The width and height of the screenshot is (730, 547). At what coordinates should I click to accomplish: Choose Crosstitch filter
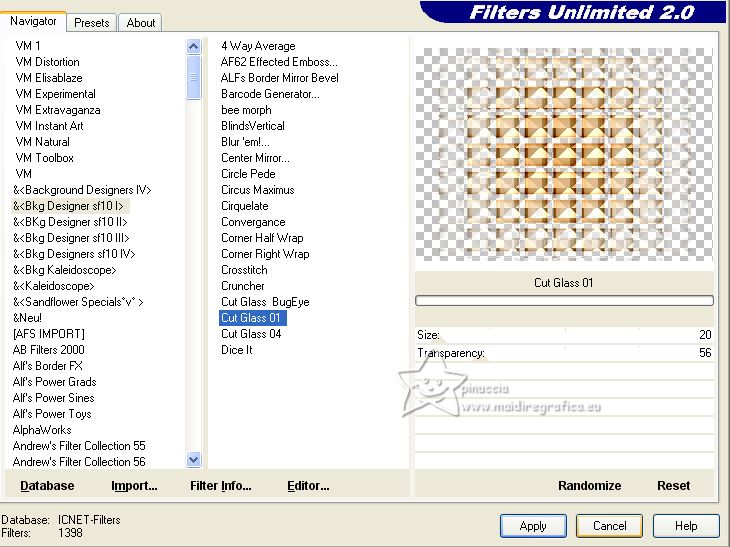(244, 270)
